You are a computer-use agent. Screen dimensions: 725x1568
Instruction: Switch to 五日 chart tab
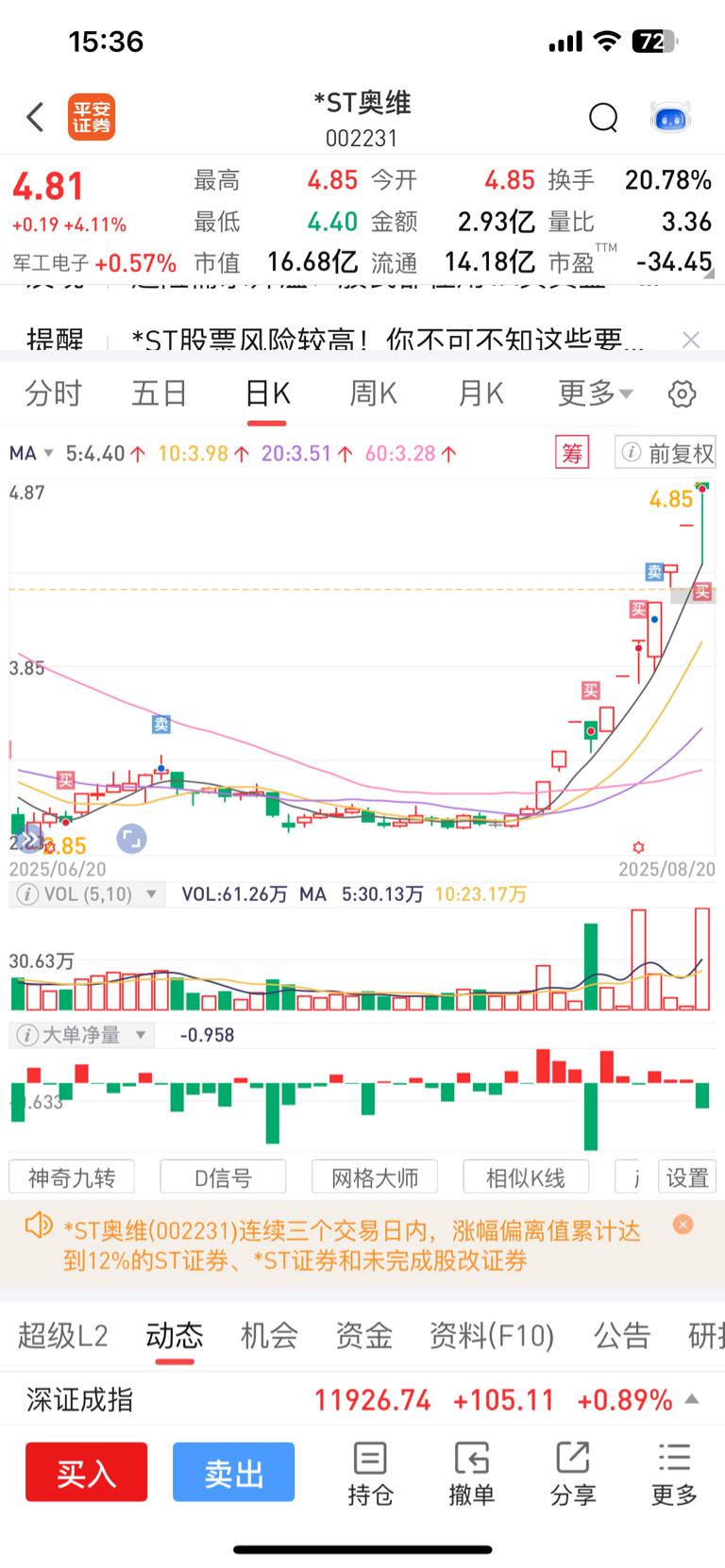click(x=160, y=393)
